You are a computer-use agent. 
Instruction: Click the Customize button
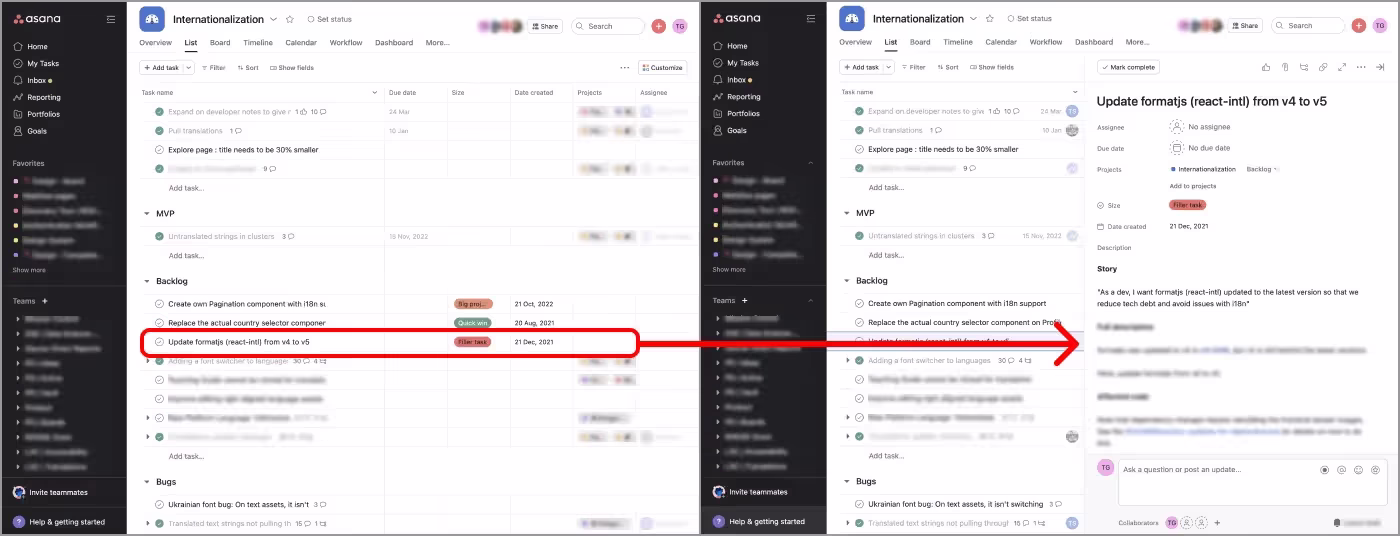coord(662,68)
